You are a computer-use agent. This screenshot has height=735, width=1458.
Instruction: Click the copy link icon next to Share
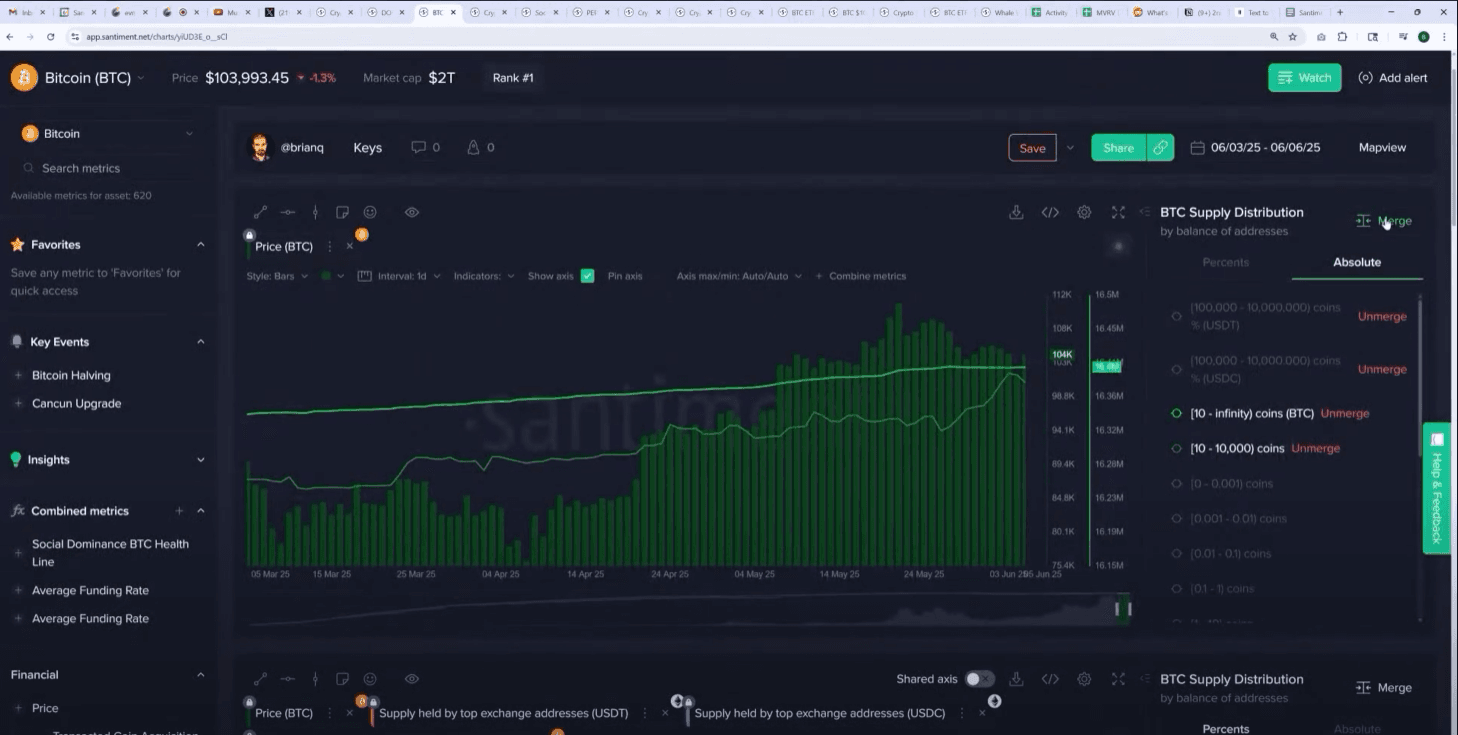[1160, 148]
